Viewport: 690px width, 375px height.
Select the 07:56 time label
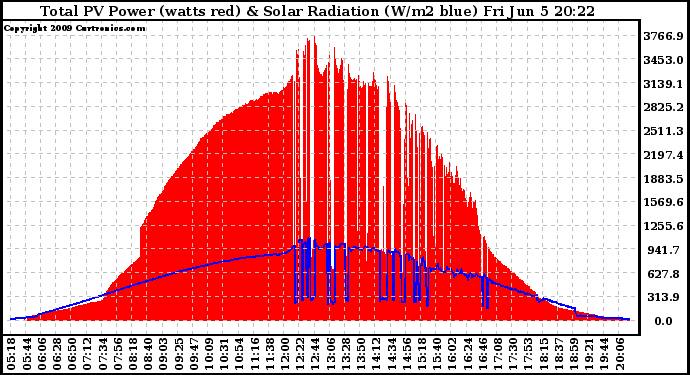click(117, 354)
